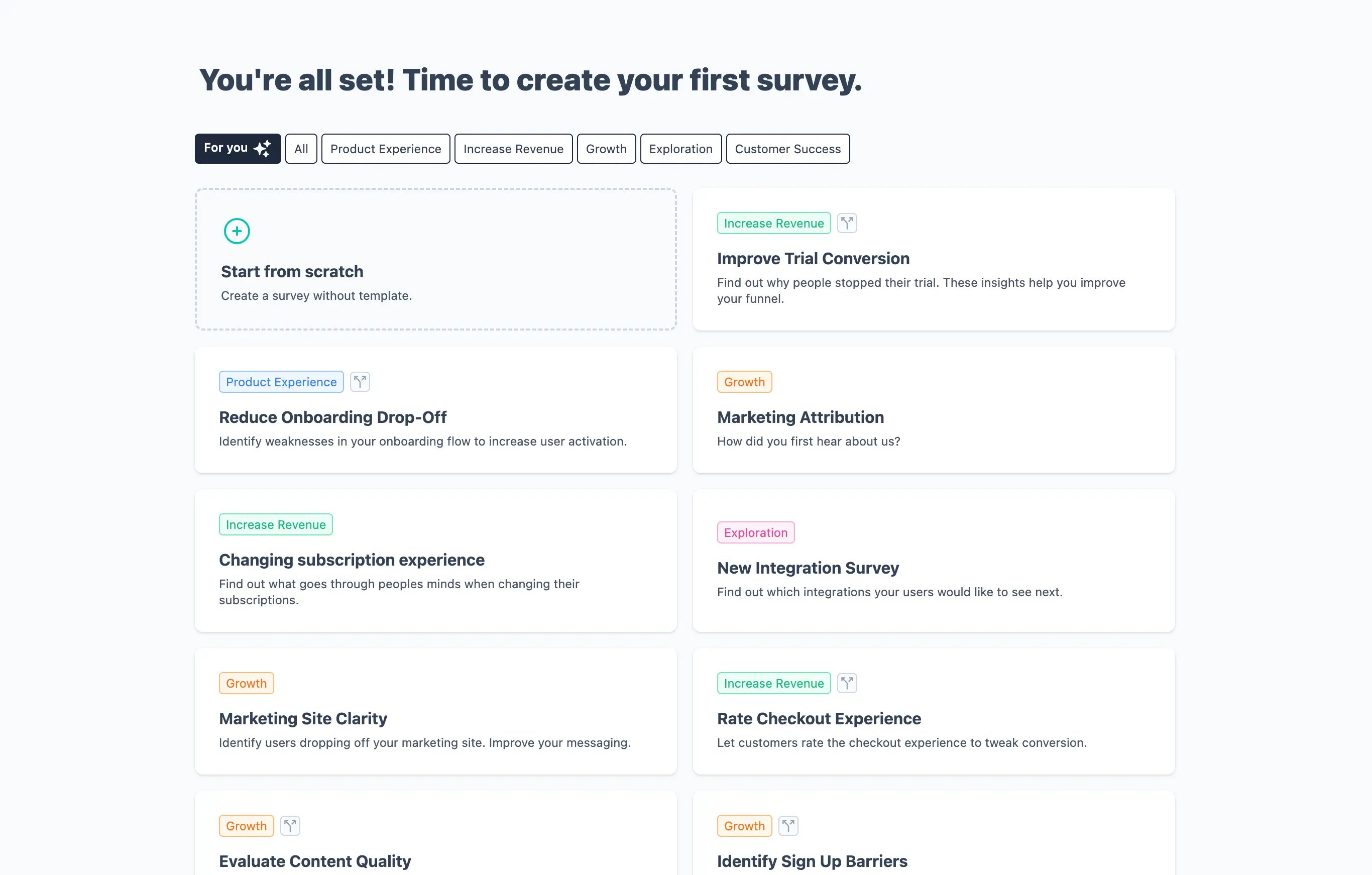Screen dimensions: 1372x875
Task: Open the Growth filter tab
Action: click(x=606, y=149)
